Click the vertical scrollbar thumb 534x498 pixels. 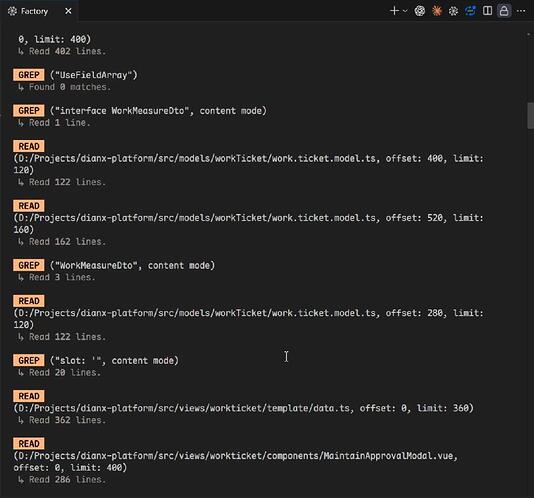click(x=530, y=116)
